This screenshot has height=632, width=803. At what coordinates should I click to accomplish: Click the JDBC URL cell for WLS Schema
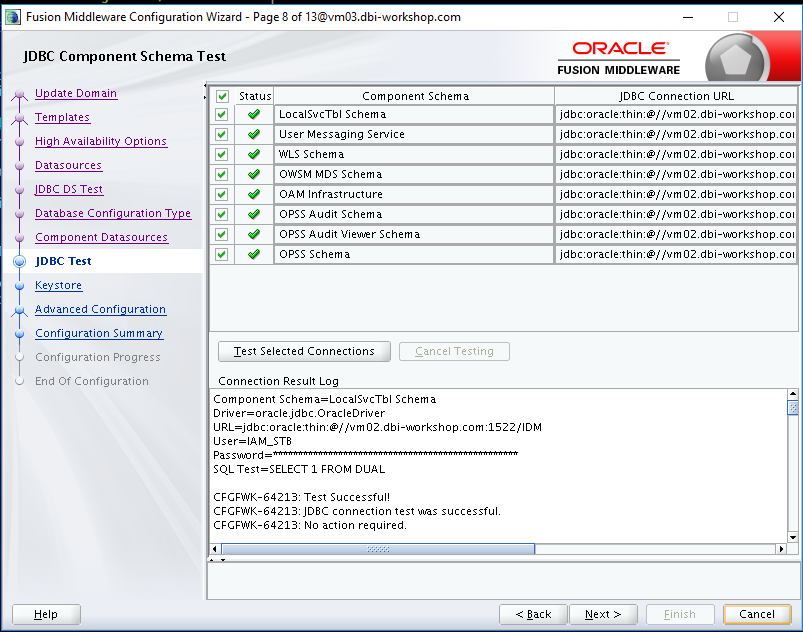pos(676,154)
